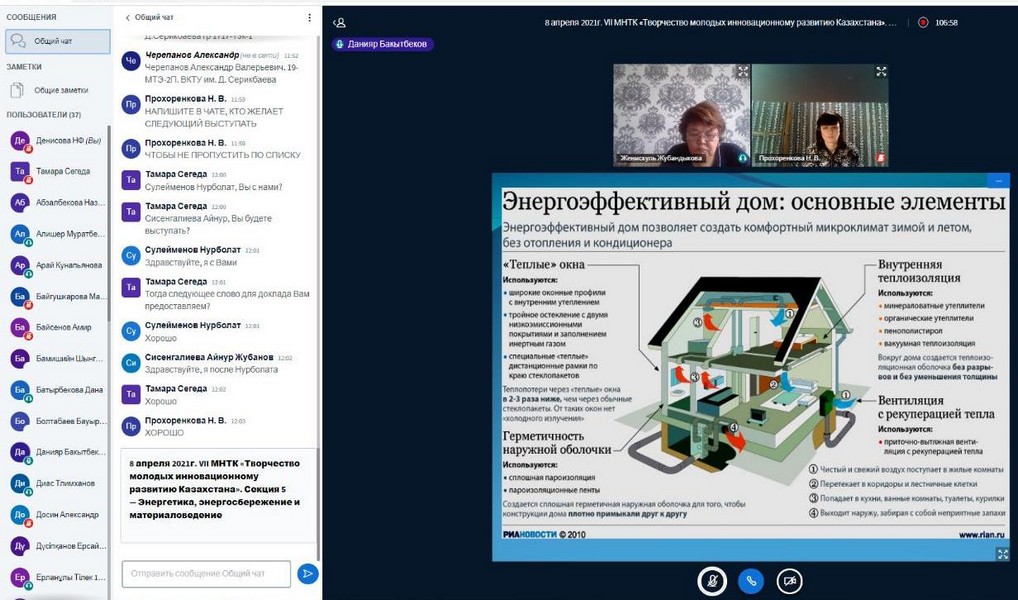Screen dimensions: 1018x600
Task: Click Данияр Бакытбеков talking indicator
Action: [382, 44]
